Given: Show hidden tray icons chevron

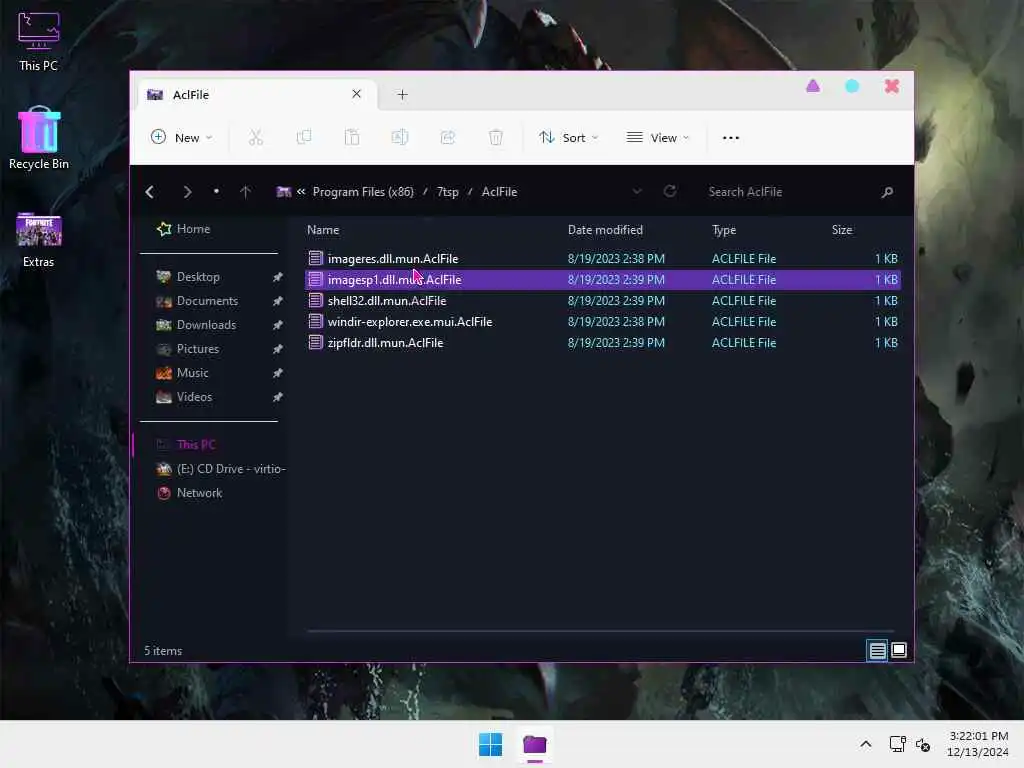Looking at the screenshot, I should (x=866, y=744).
